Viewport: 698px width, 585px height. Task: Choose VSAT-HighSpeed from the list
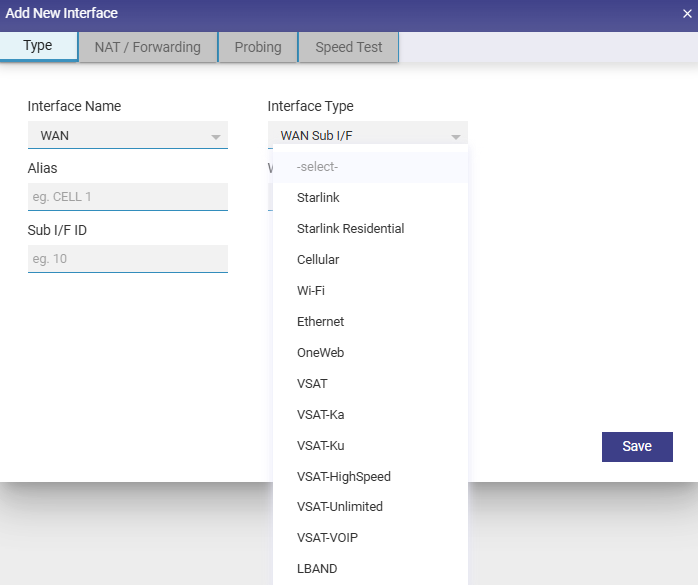[x=343, y=477]
